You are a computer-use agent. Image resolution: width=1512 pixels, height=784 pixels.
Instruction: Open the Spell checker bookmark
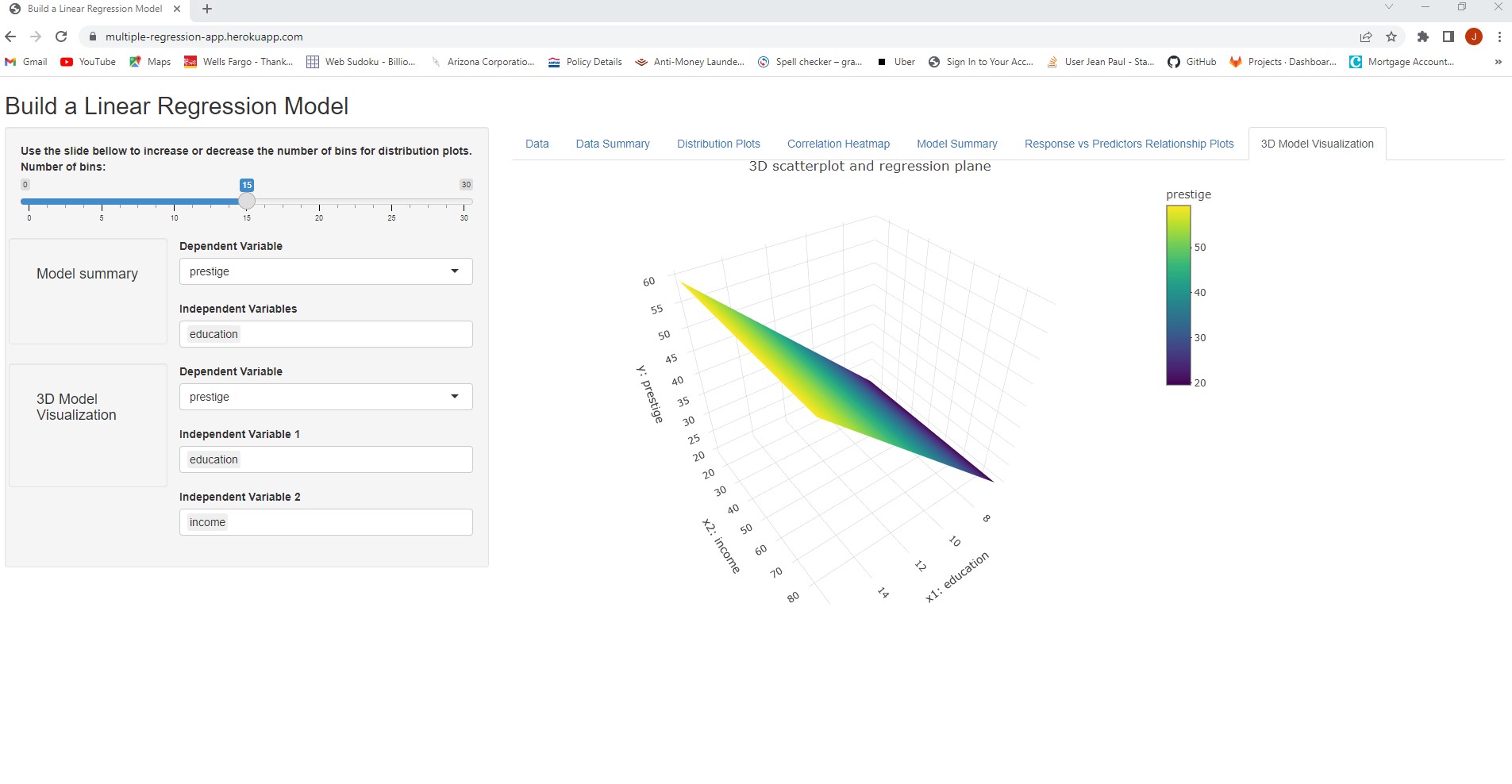click(810, 62)
